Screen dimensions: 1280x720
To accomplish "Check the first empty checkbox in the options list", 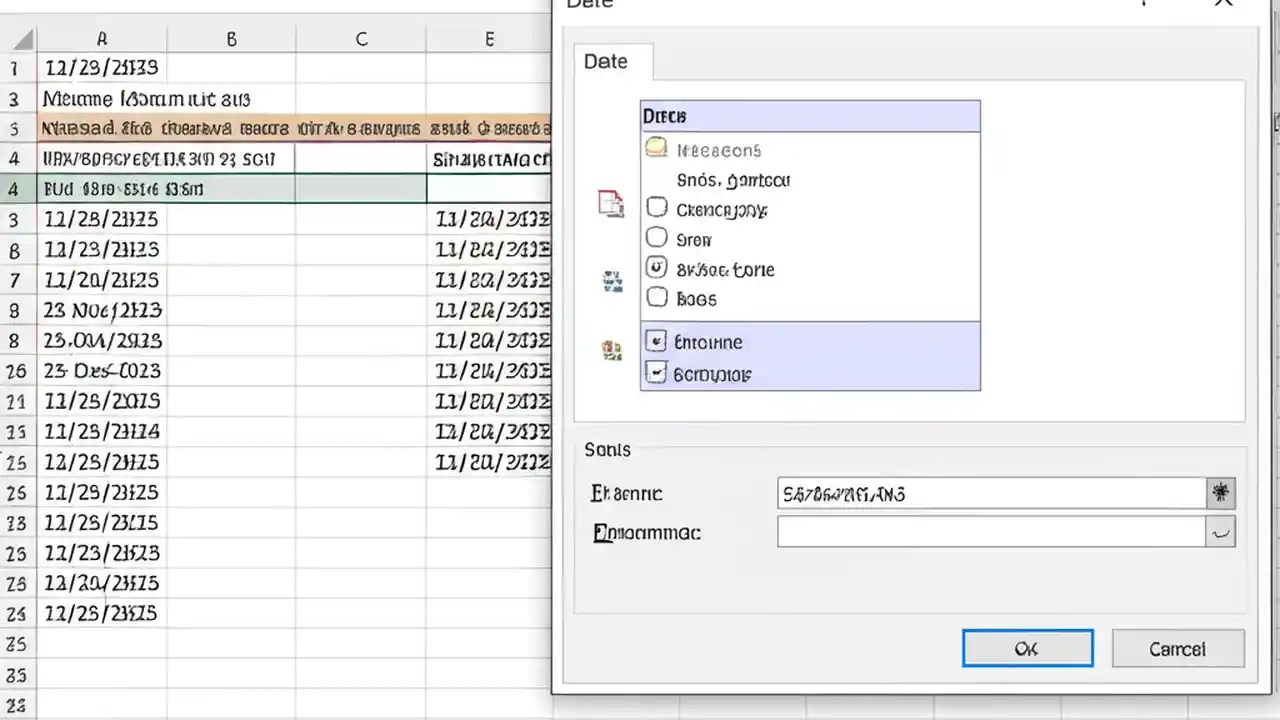I will (656, 208).
